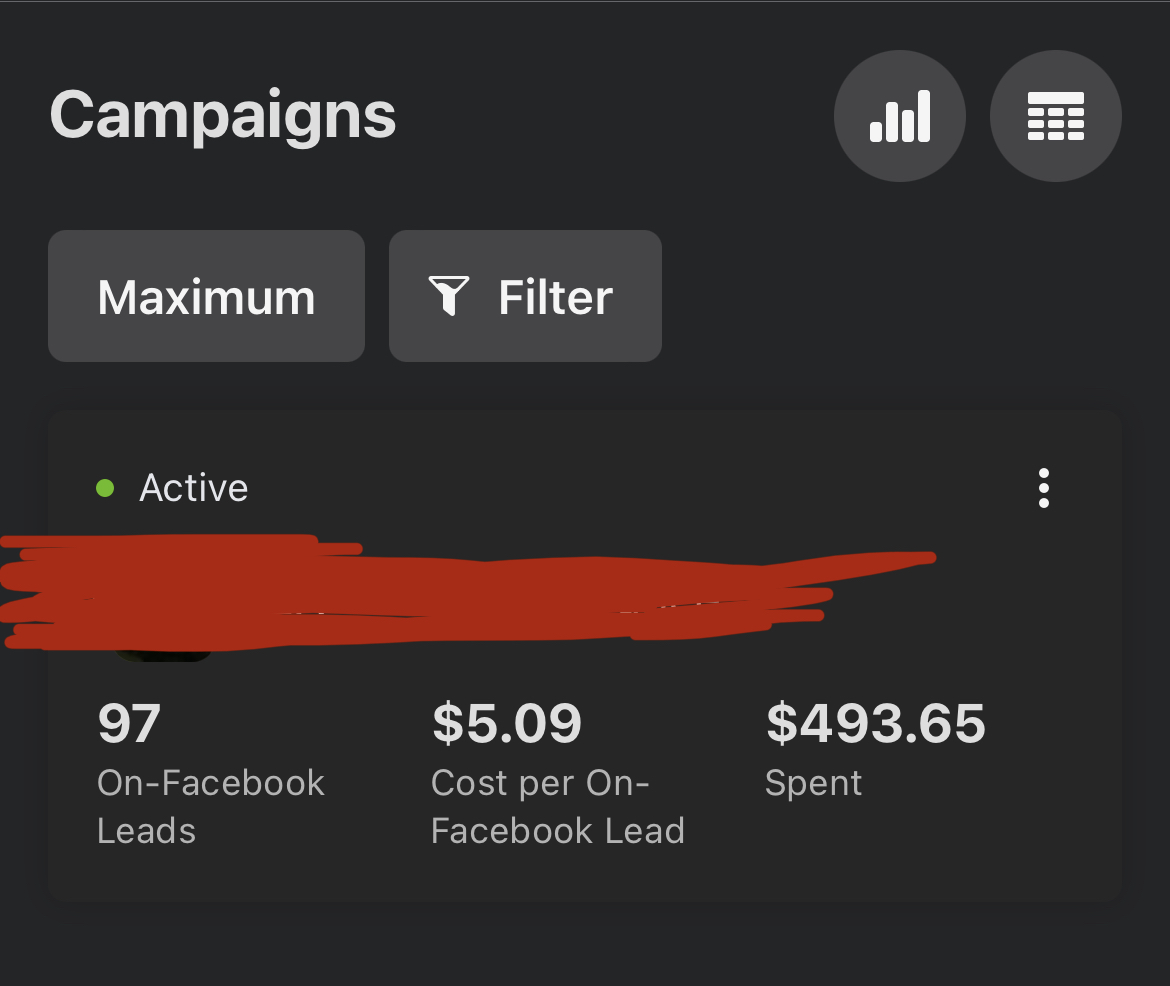This screenshot has width=1170, height=986.
Task: Open the campaign's three-dot options menu
Action: [1043, 488]
